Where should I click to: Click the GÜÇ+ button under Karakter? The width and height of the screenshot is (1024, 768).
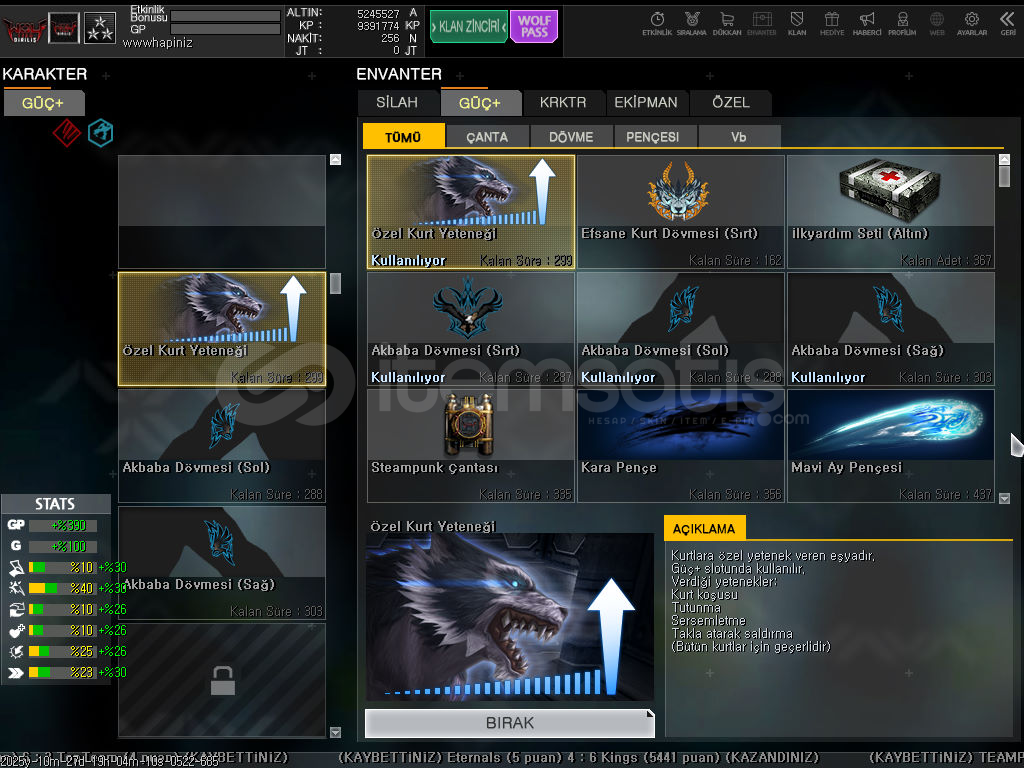click(x=44, y=103)
